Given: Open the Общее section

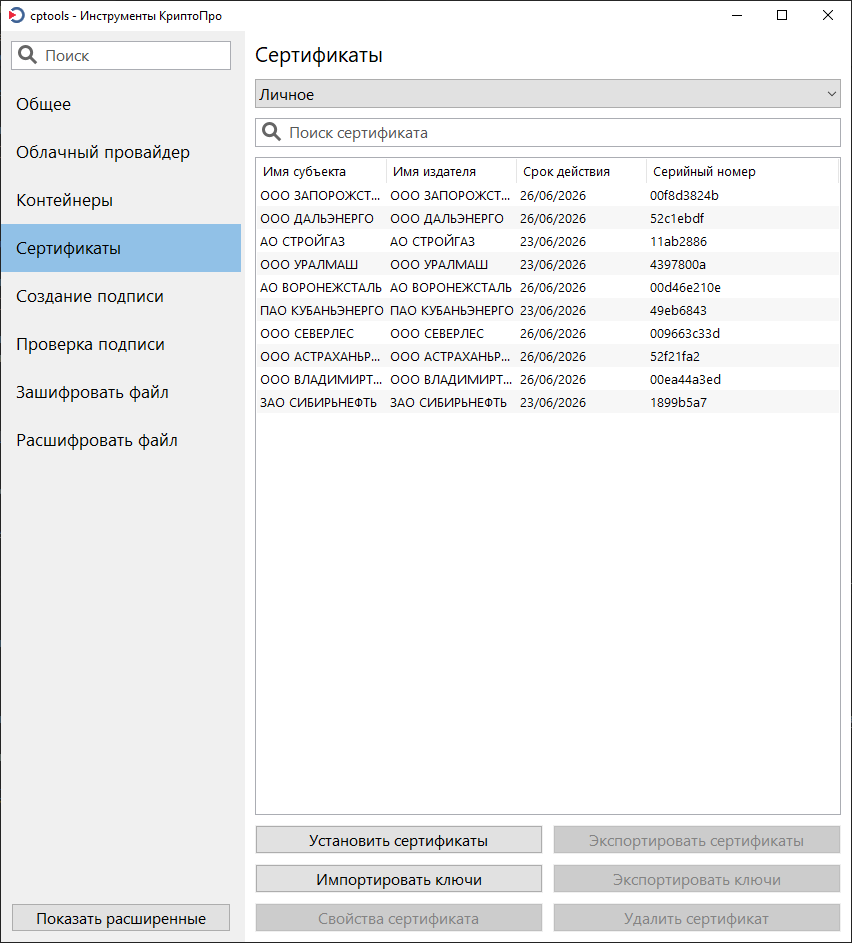Looking at the screenshot, I should point(44,104).
